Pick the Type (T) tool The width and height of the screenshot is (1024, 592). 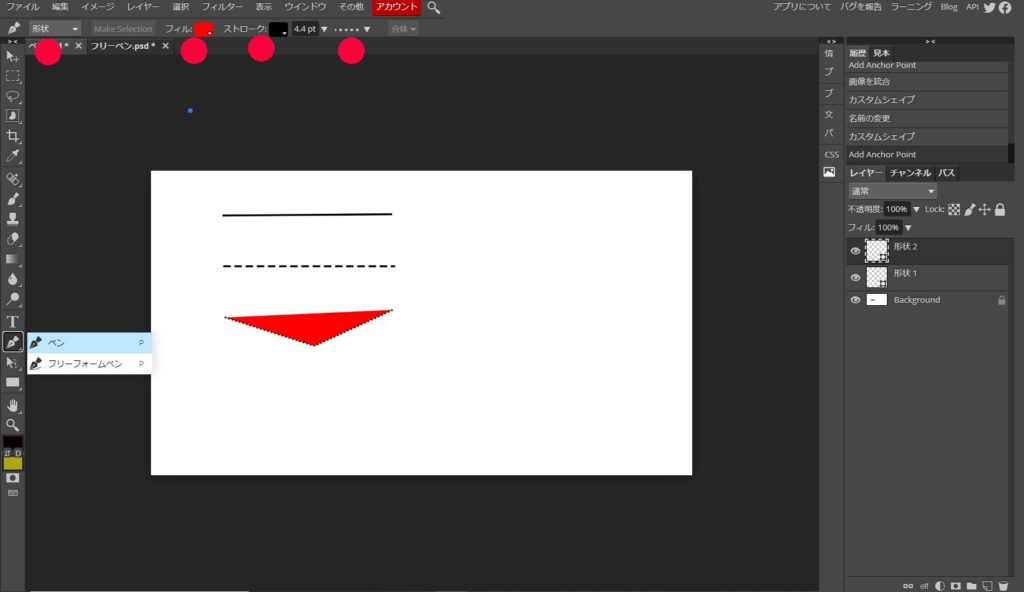tap(13, 321)
